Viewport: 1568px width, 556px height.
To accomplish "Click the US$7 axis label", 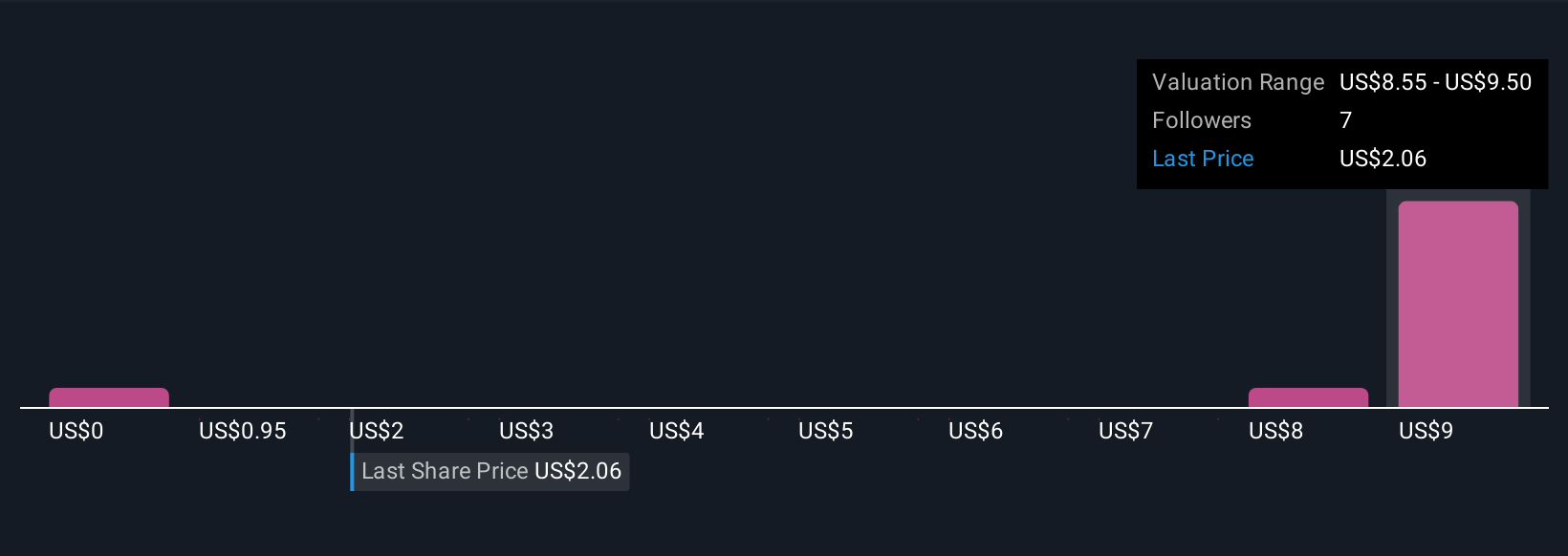I will tap(1126, 431).
